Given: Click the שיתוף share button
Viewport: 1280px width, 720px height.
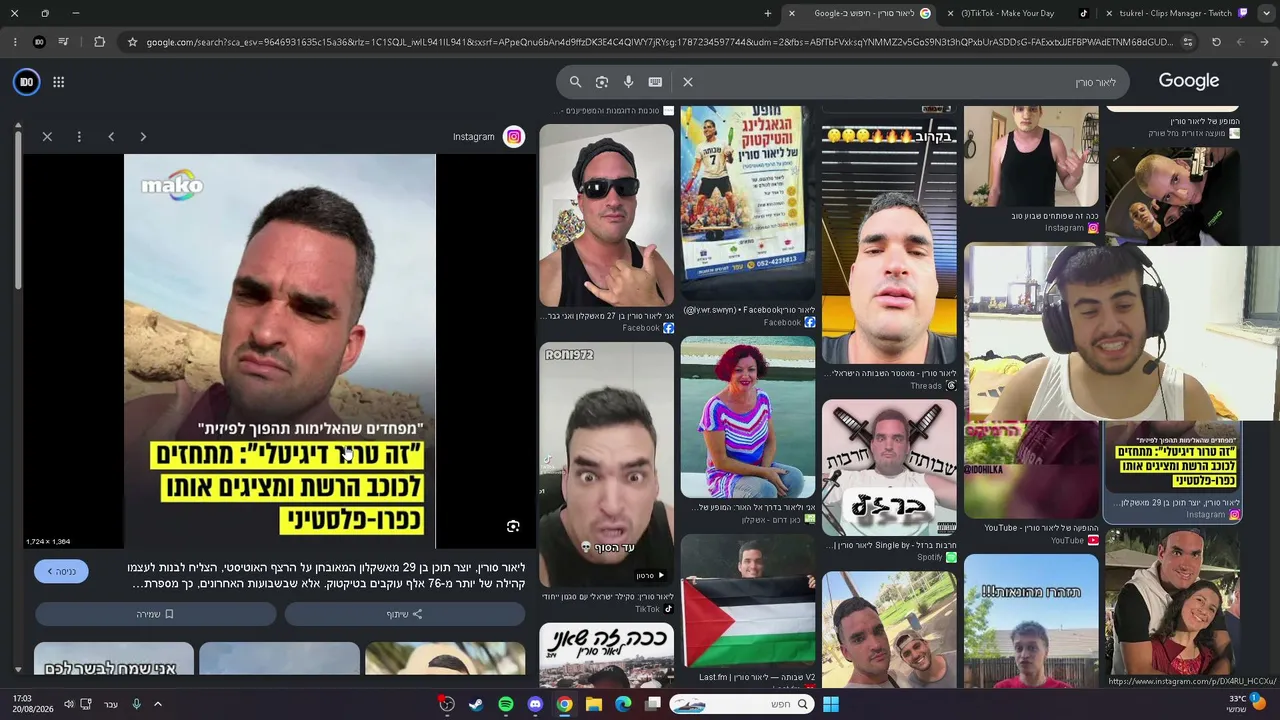Looking at the screenshot, I should tap(404, 614).
